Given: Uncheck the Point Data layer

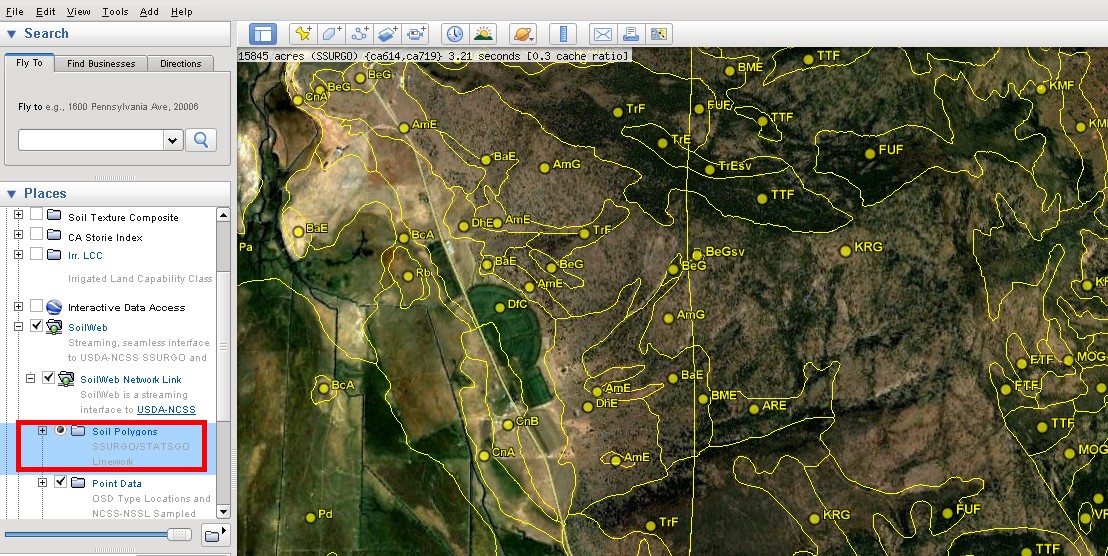Looking at the screenshot, I should (61, 482).
